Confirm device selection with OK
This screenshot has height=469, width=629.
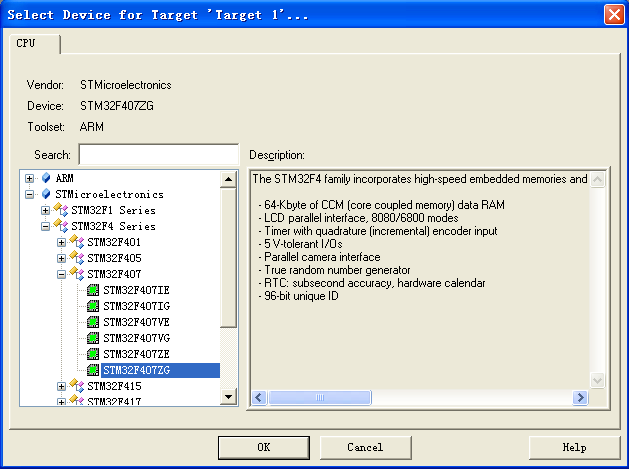pyautogui.click(x=264, y=448)
